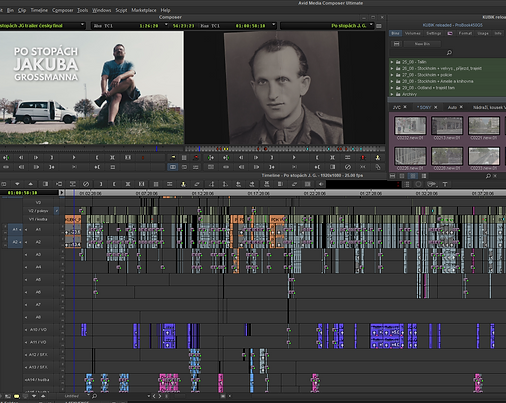Play the record monitor sequence
The image size is (506, 403).
click(294, 157)
